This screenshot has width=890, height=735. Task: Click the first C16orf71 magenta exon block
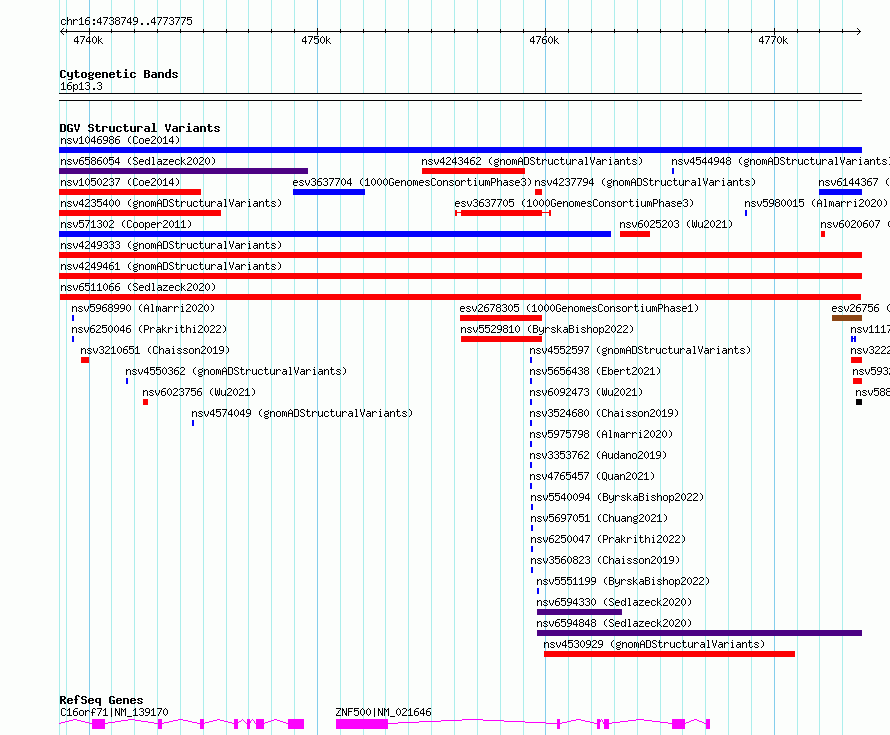99,724
